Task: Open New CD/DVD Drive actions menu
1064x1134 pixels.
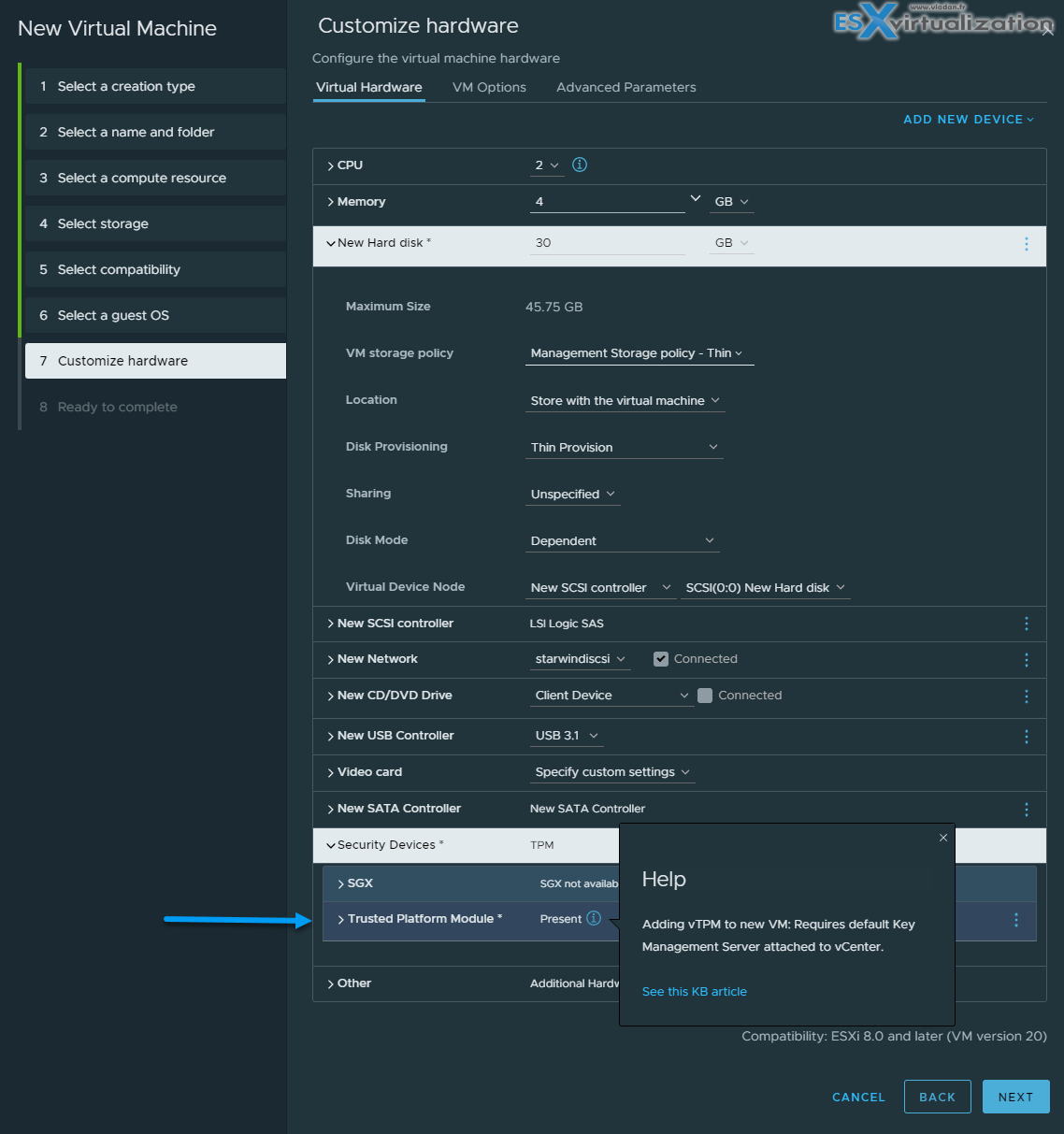Action: (x=1027, y=696)
